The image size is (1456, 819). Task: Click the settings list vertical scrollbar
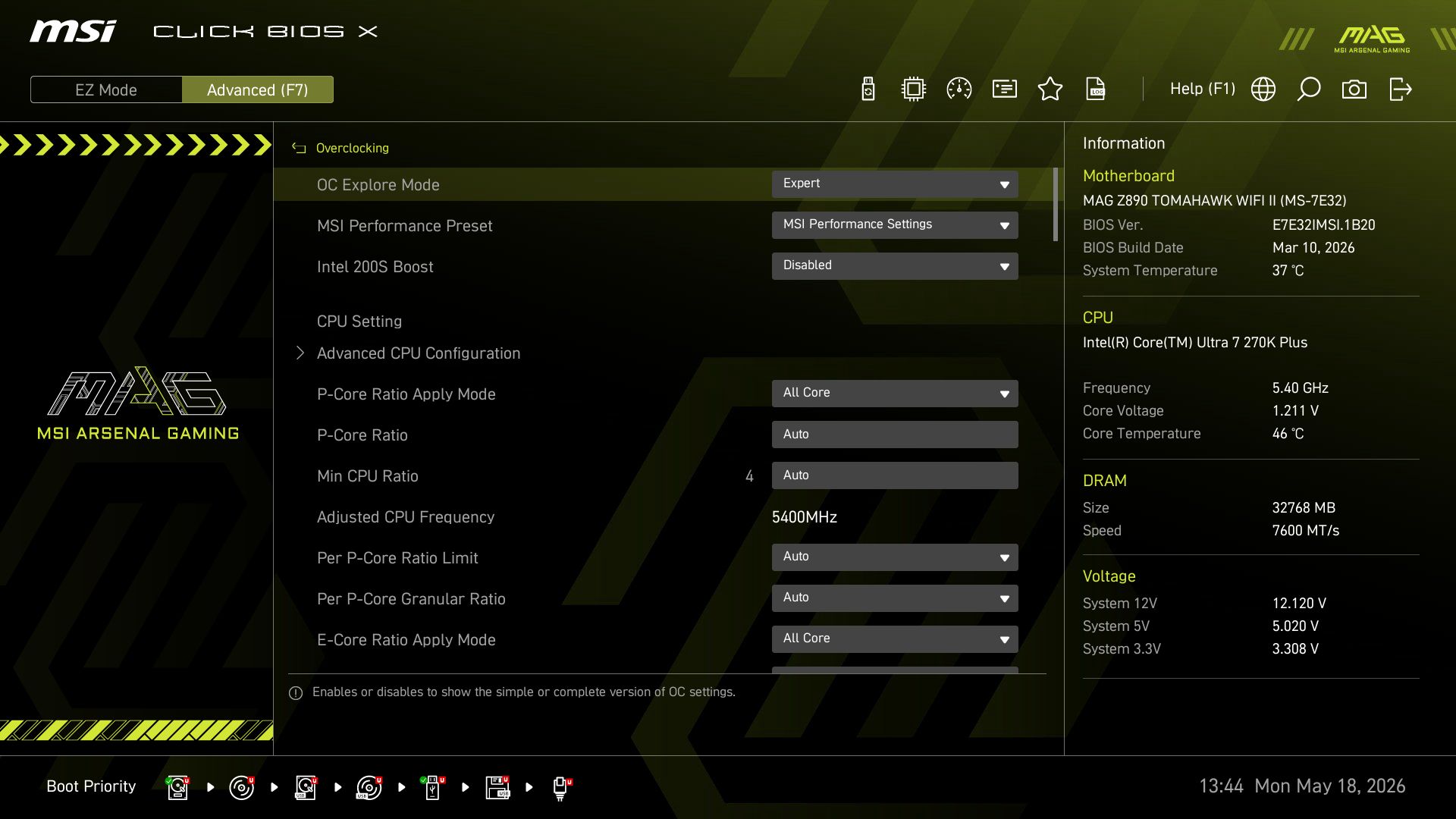coord(1056,205)
